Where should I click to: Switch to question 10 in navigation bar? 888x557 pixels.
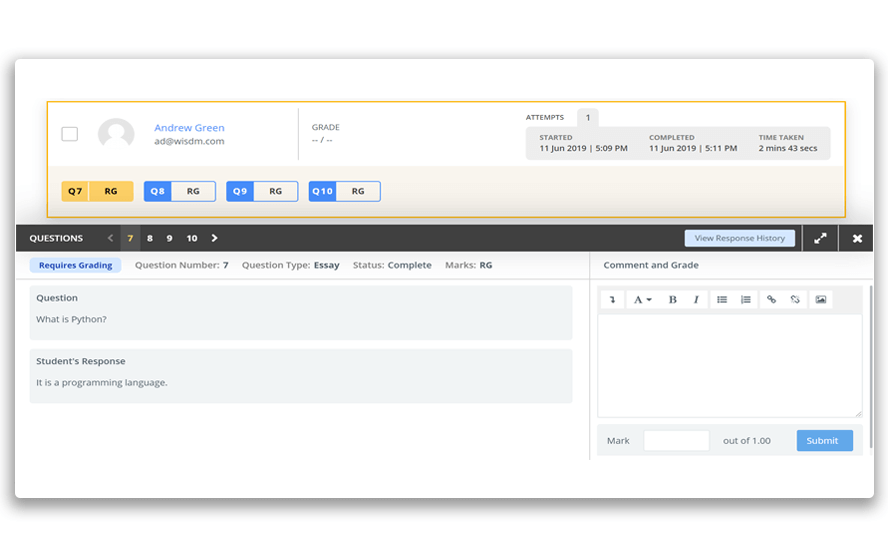191,238
